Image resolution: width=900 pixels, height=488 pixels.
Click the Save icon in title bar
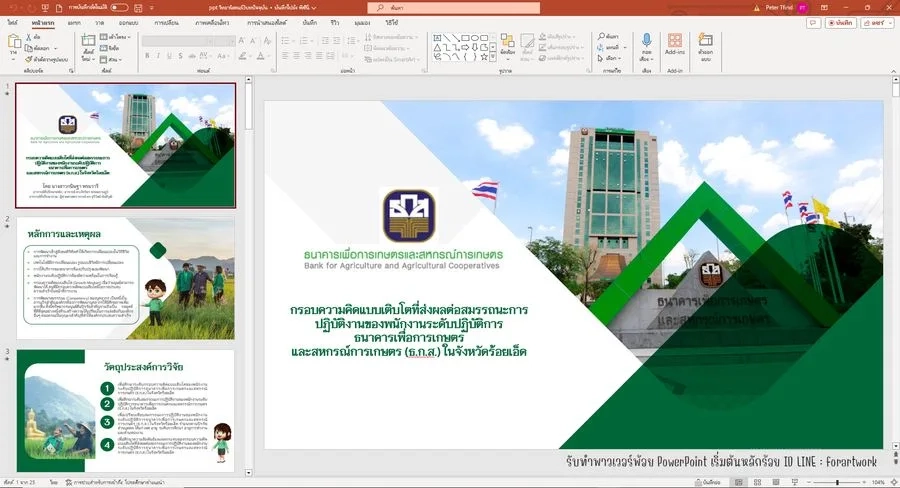click(x=138, y=7)
